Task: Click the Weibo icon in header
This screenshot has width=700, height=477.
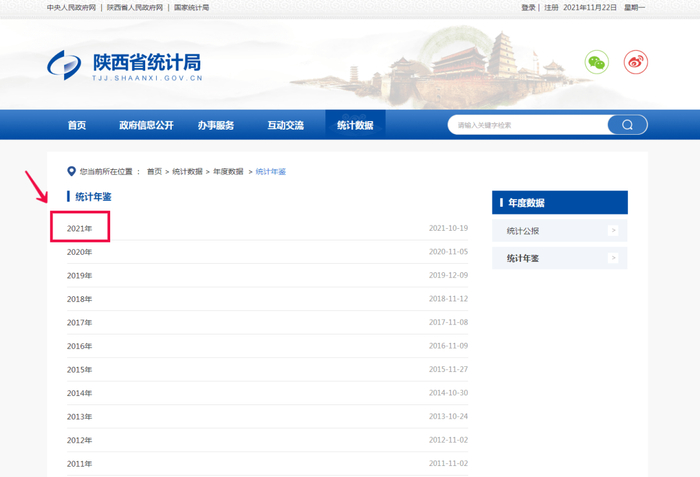Action: (x=636, y=62)
